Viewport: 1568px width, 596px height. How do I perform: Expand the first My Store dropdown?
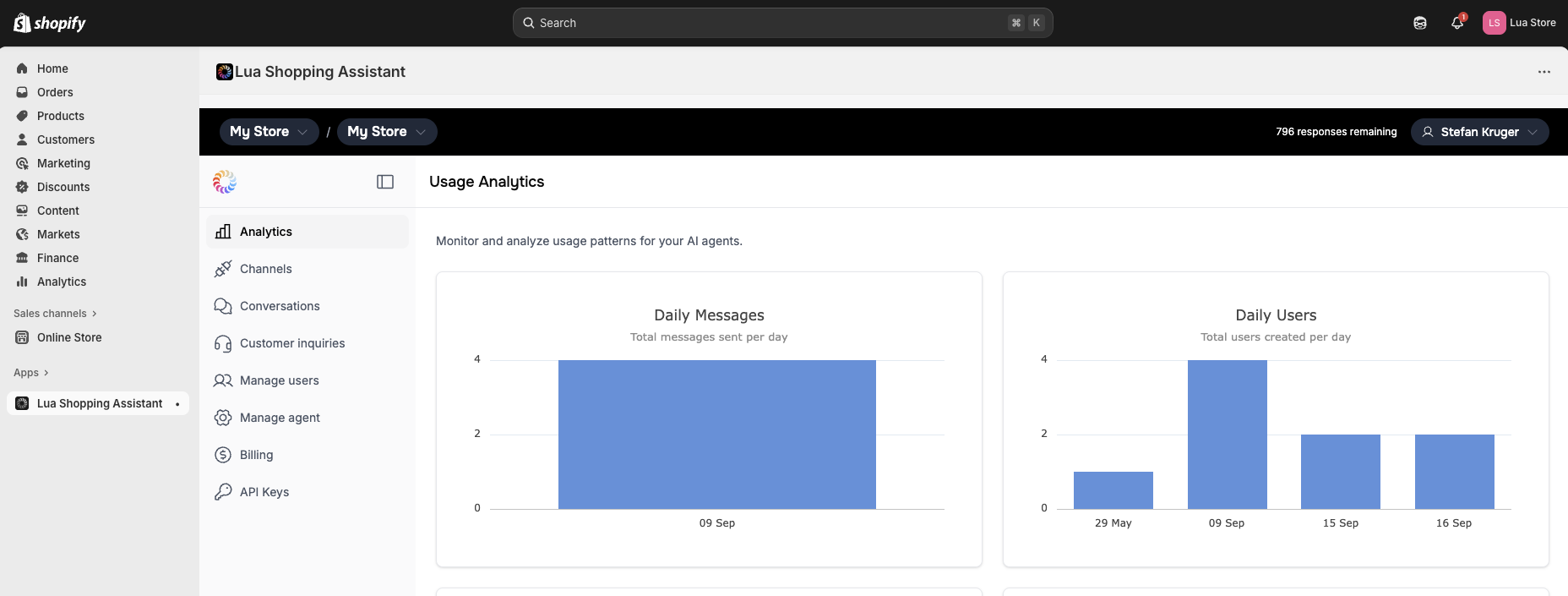click(269, 131)
